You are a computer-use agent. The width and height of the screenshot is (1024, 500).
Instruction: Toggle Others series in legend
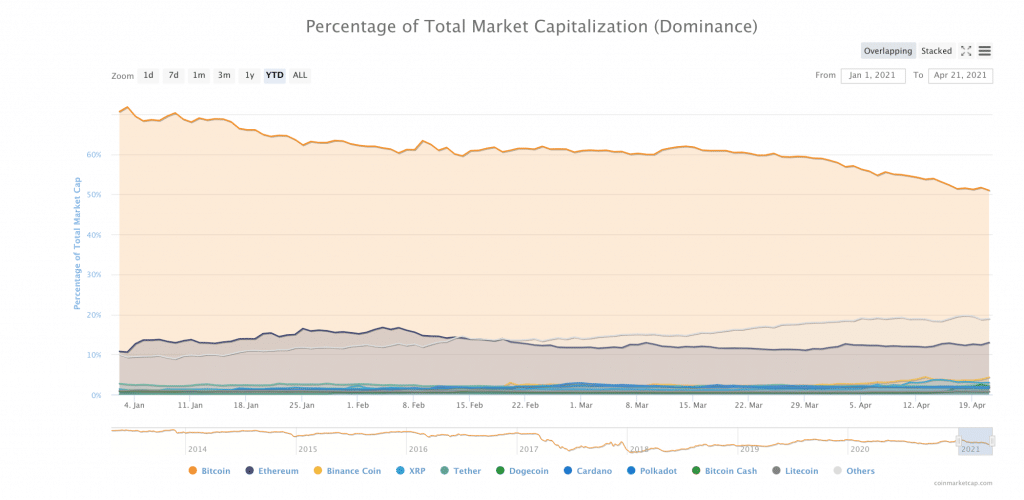click(x=853, y=471)
